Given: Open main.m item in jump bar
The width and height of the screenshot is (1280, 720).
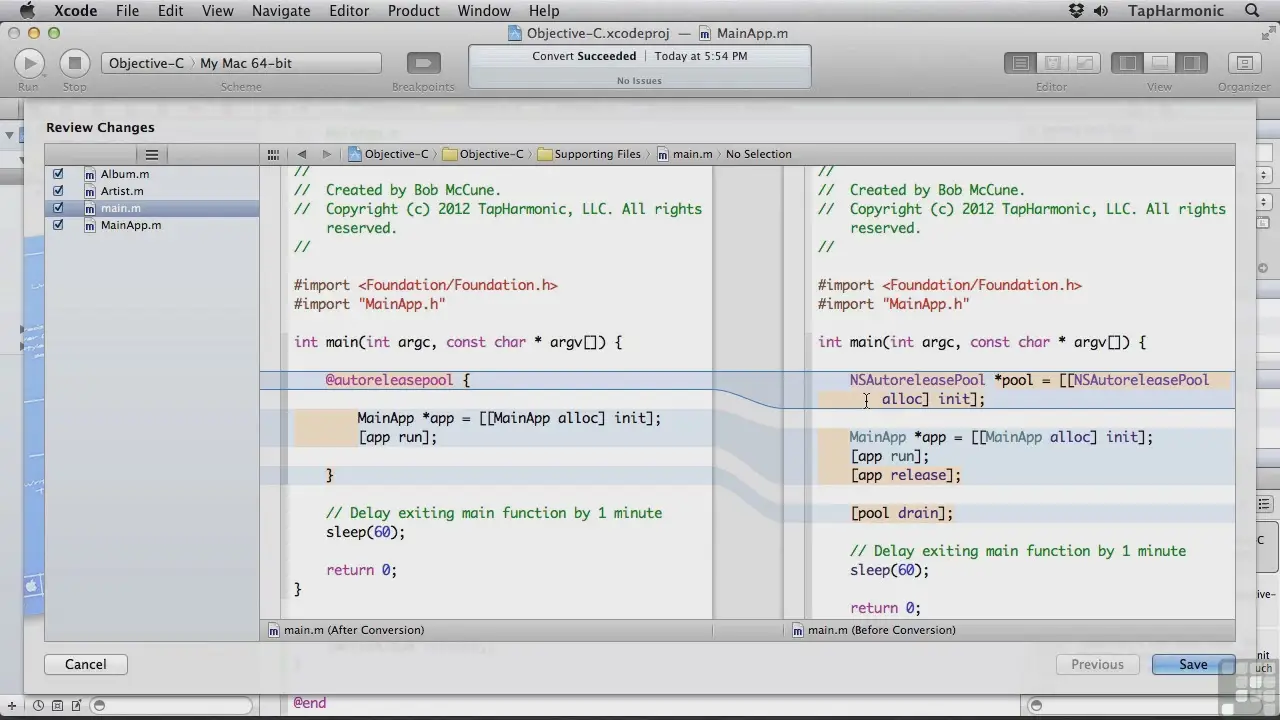Looking at the screenshot, I should [684, 154].
